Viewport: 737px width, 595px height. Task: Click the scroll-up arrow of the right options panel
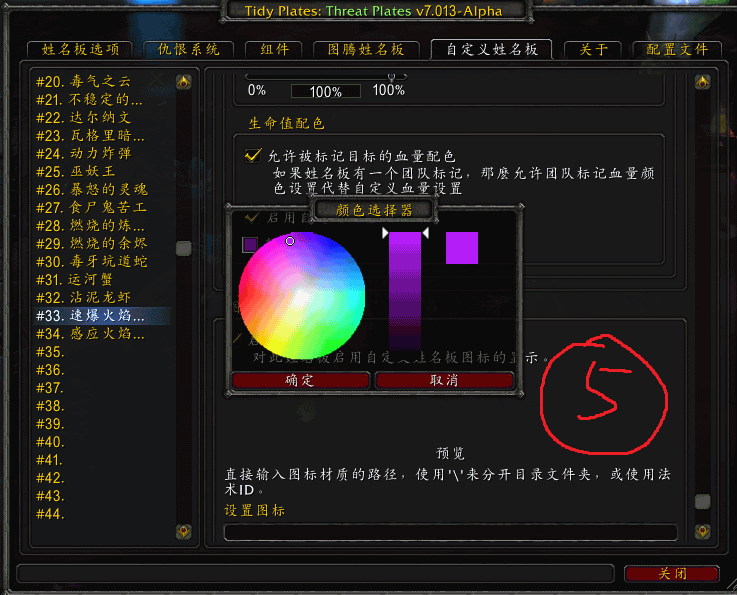tap(702, 82)
